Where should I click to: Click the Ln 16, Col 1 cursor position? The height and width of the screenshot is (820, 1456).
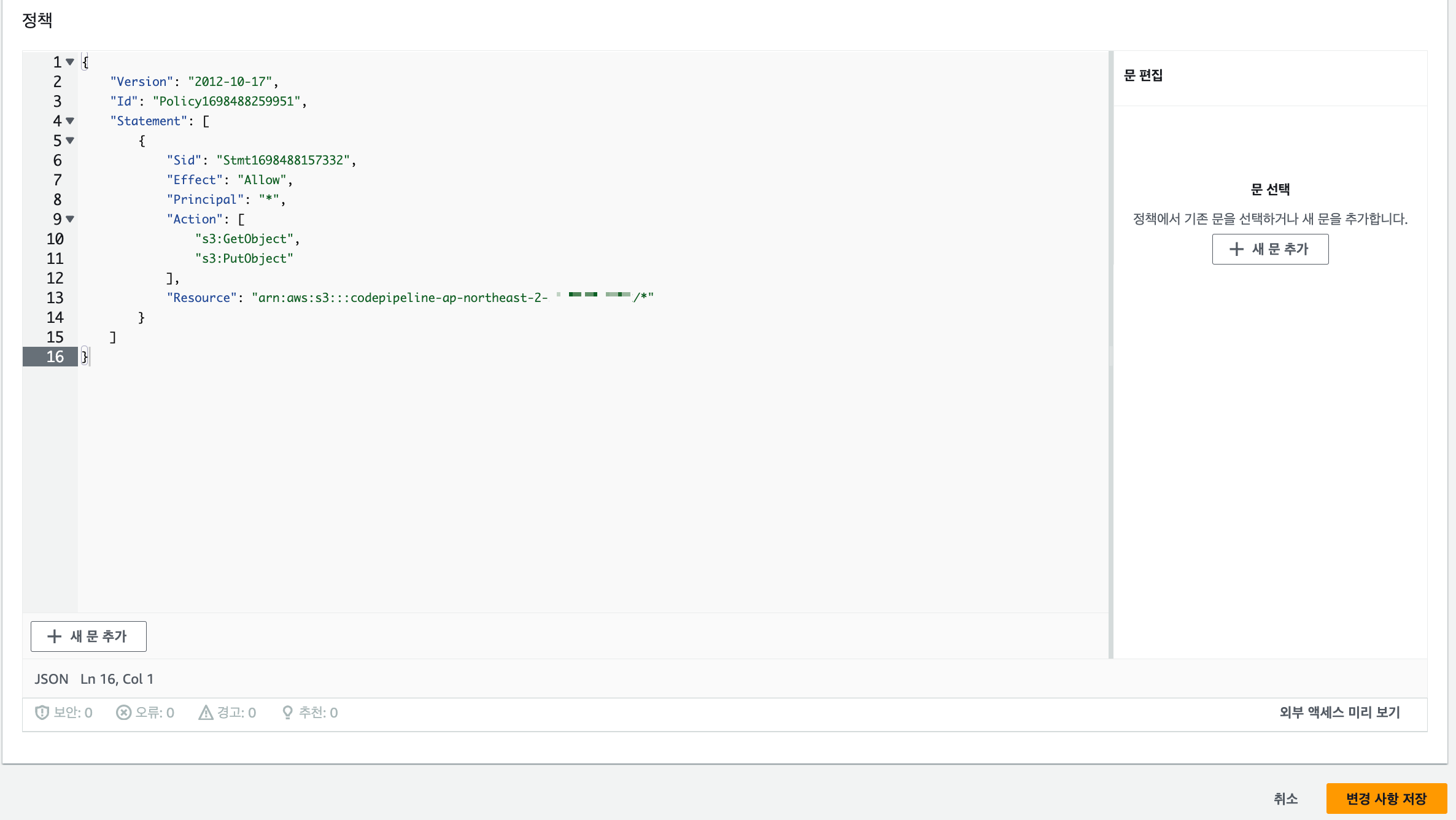pyautogui.click(x=117, y=679)
